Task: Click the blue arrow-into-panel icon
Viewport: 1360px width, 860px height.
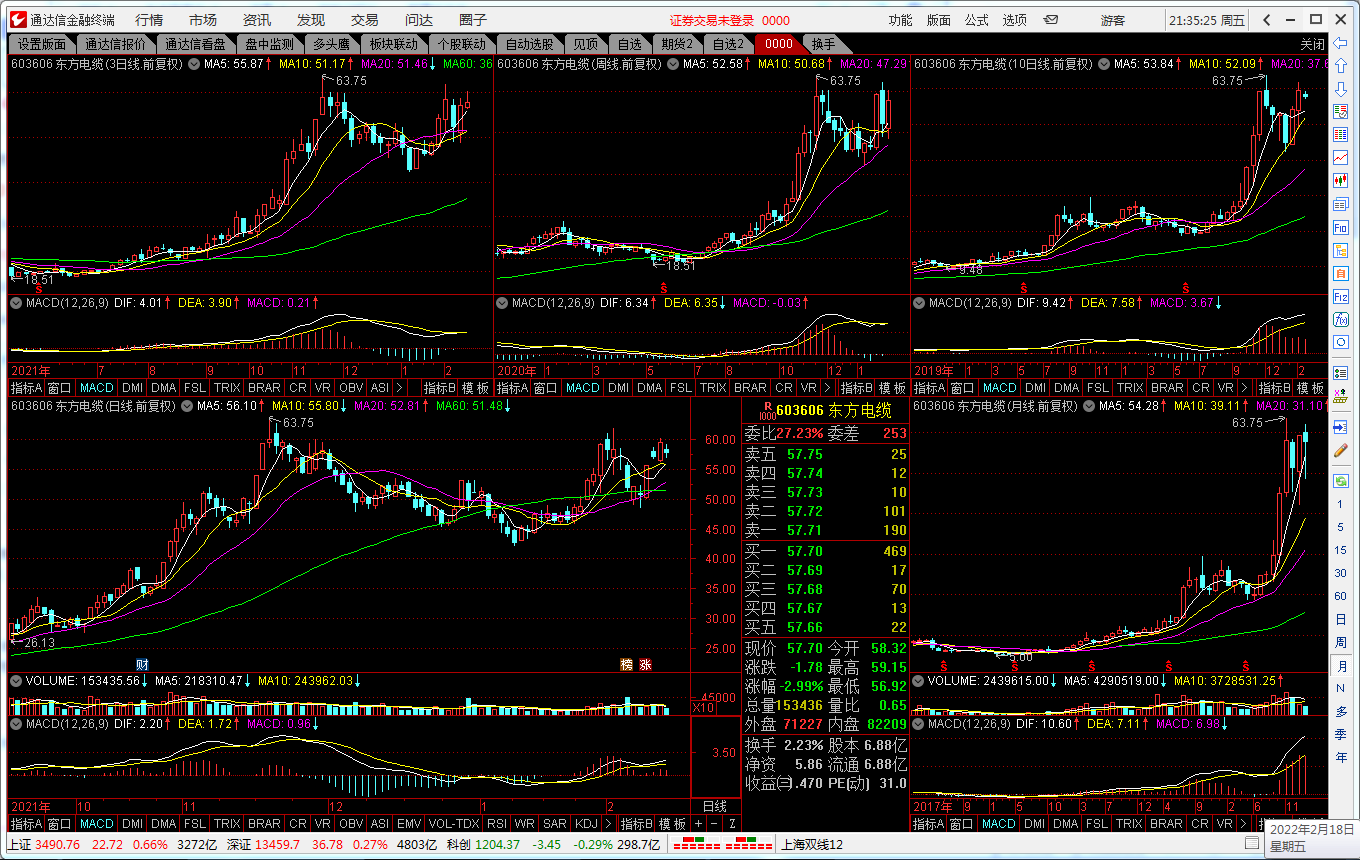Action: pos(1341,427)
